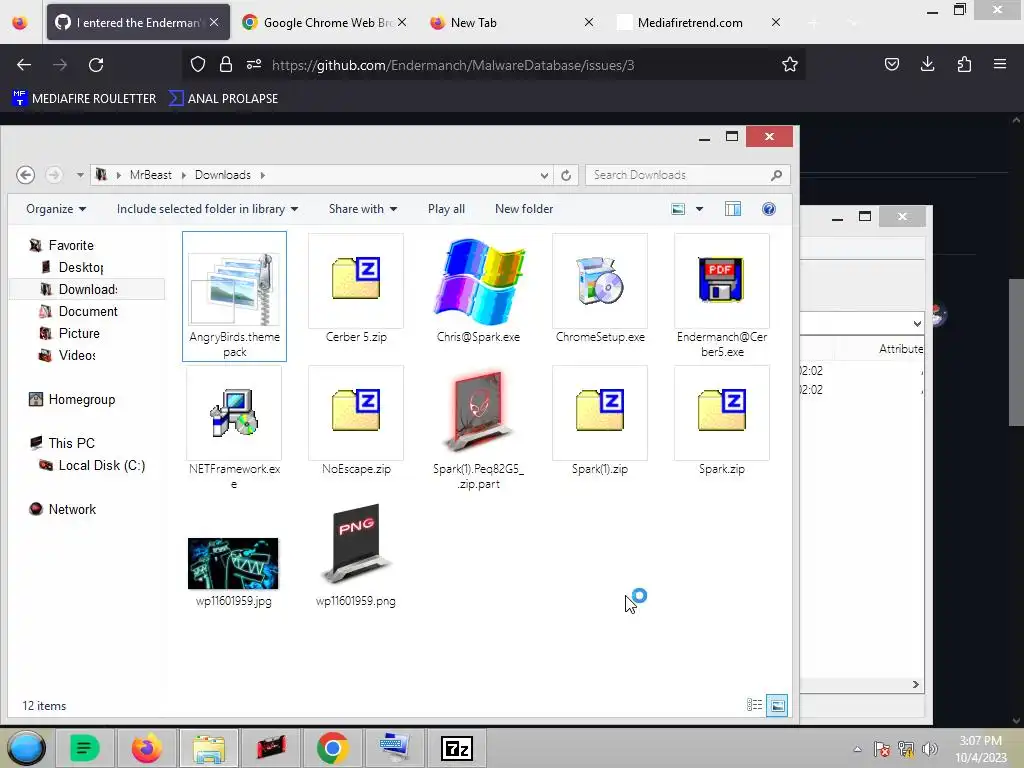The image size is (1024, 768).
Task: Open view options dropdown arrow
Action: click(x=699, y=209)
